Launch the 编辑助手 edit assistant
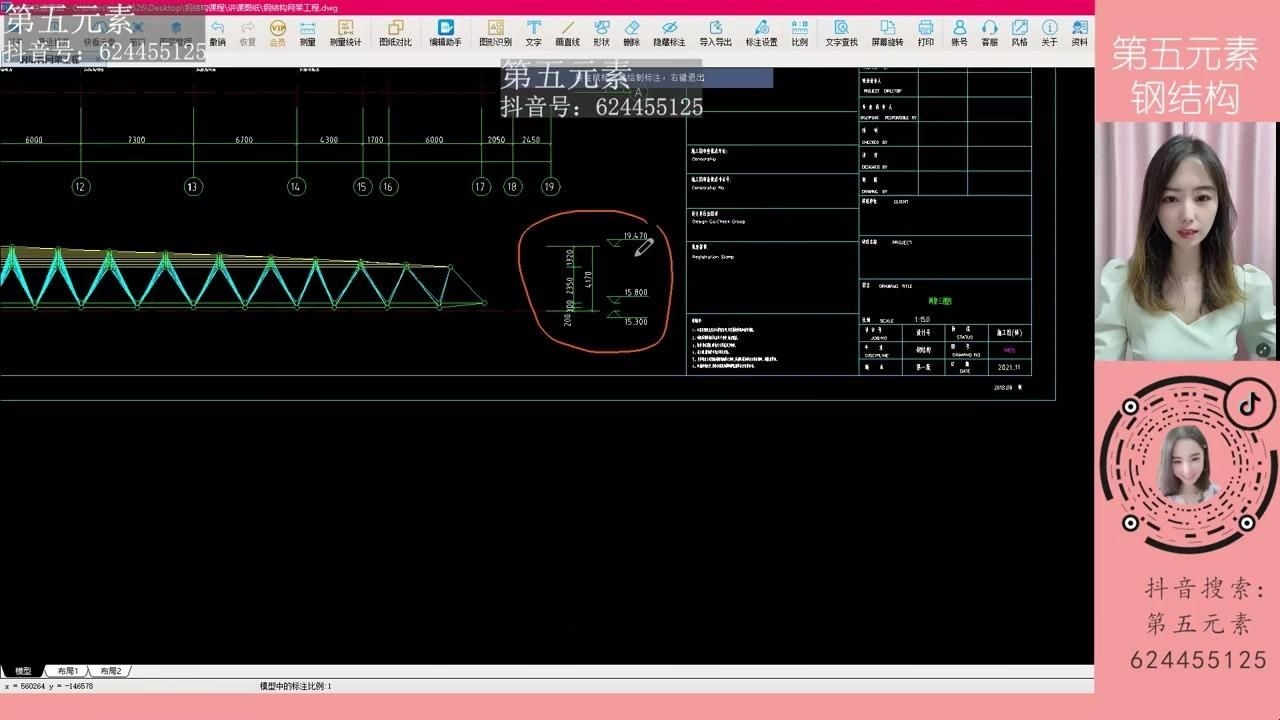This screenshot has height=720, width=1280. pyautogui.click(x=445, y=32)
